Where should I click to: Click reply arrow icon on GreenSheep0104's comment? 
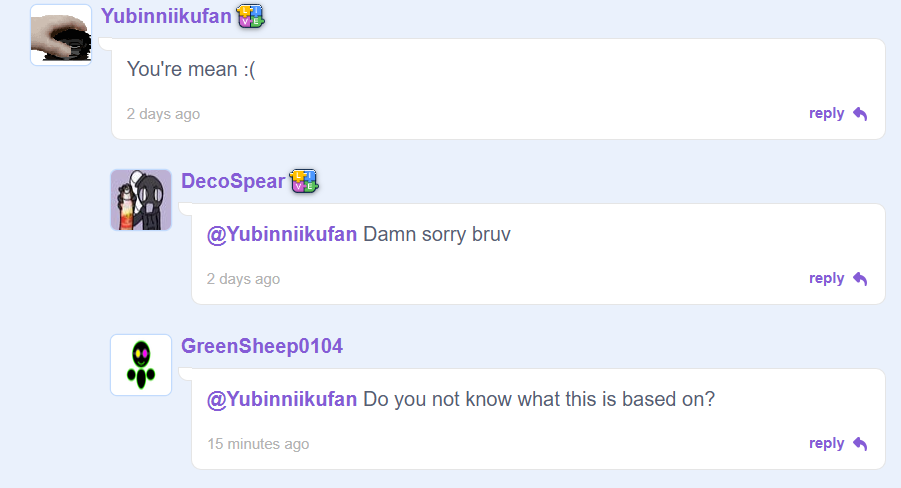pyautogui.click(x=860, y=444)
